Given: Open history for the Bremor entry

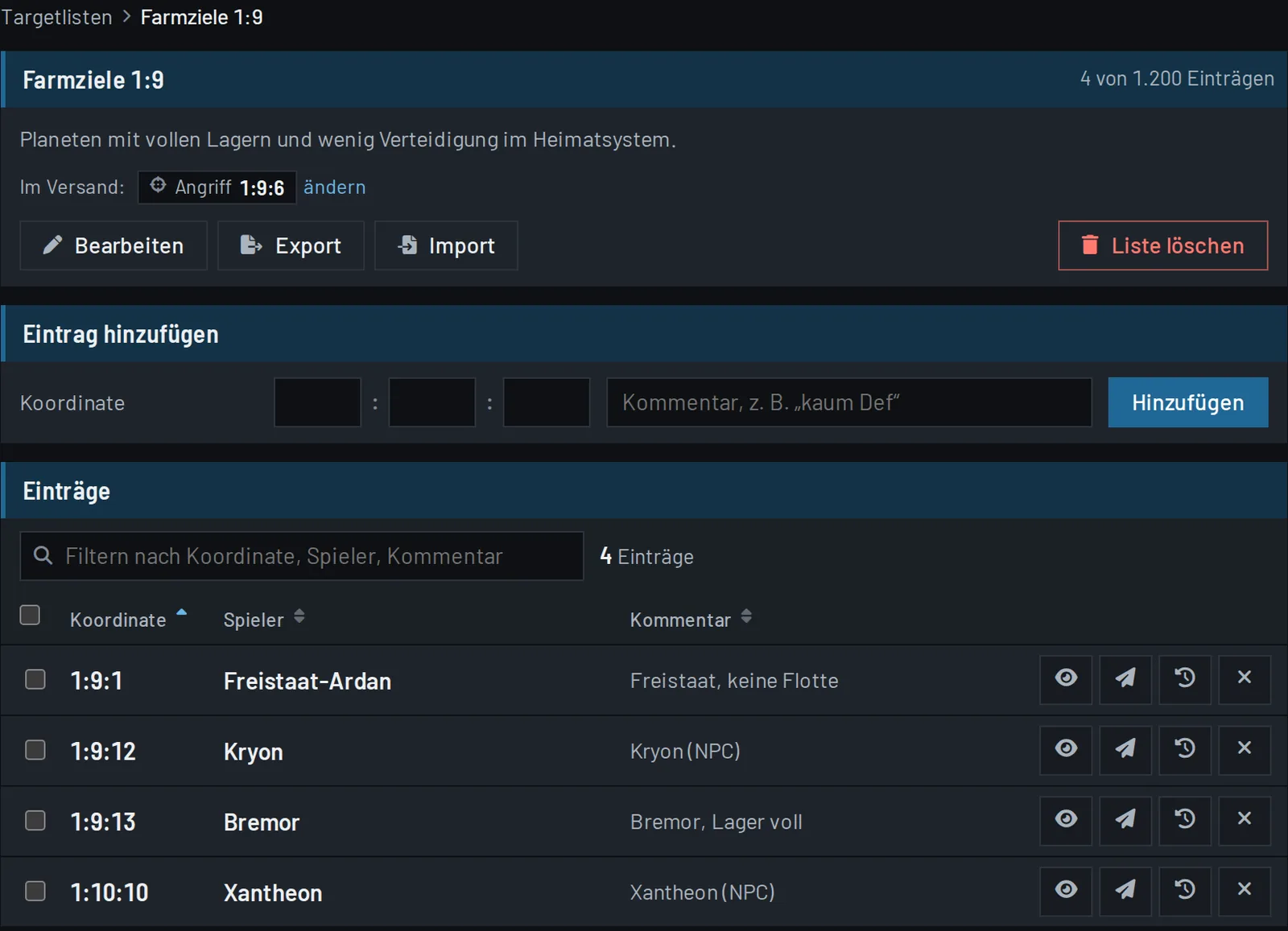Looking at the screenshot, I should pos(1185,822).
